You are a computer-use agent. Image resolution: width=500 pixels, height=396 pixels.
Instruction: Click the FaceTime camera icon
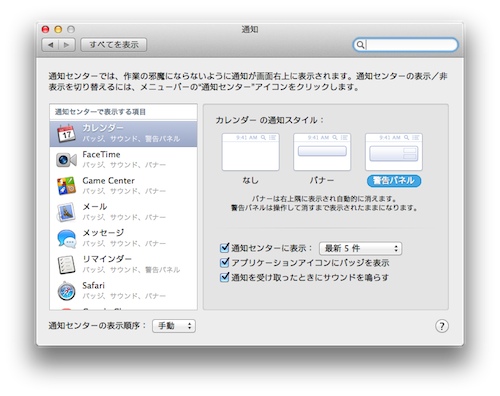(66, 160)
